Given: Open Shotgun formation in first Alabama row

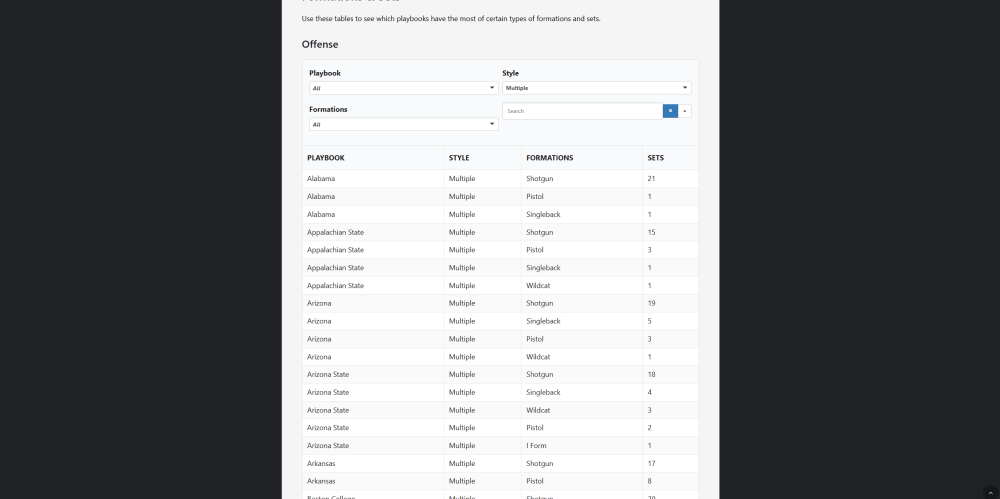Looking at the screenshot, I should point(539,179).
